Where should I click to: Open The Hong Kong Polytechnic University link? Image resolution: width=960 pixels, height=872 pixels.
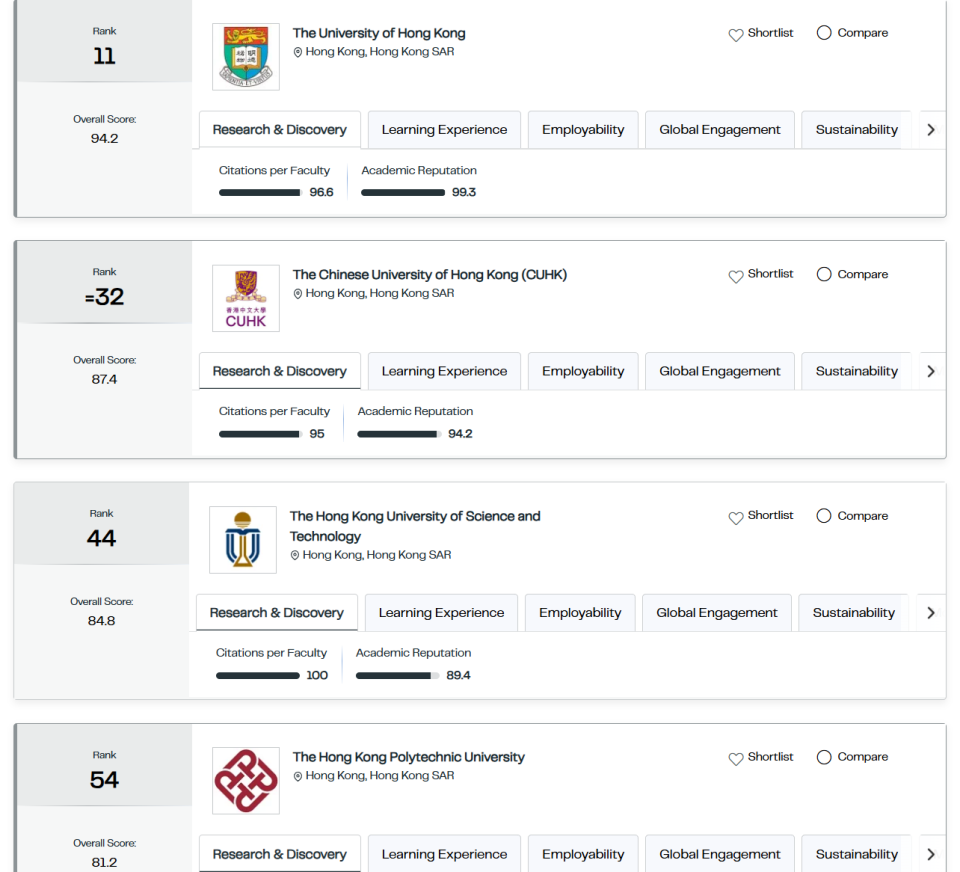pyautogui.click(x=408, y=757)
